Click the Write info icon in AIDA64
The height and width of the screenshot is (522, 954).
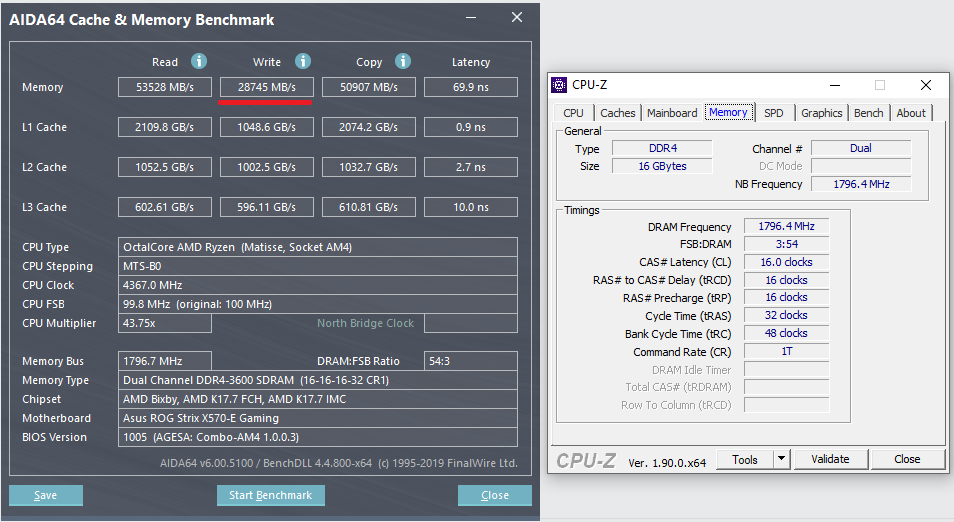pyautogui.click(x=303, y=61)
